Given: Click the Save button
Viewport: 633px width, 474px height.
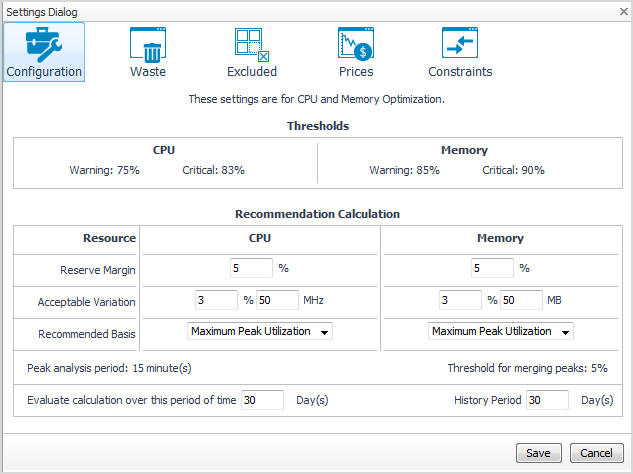Looking at the screenshot, I should point(538,453).
